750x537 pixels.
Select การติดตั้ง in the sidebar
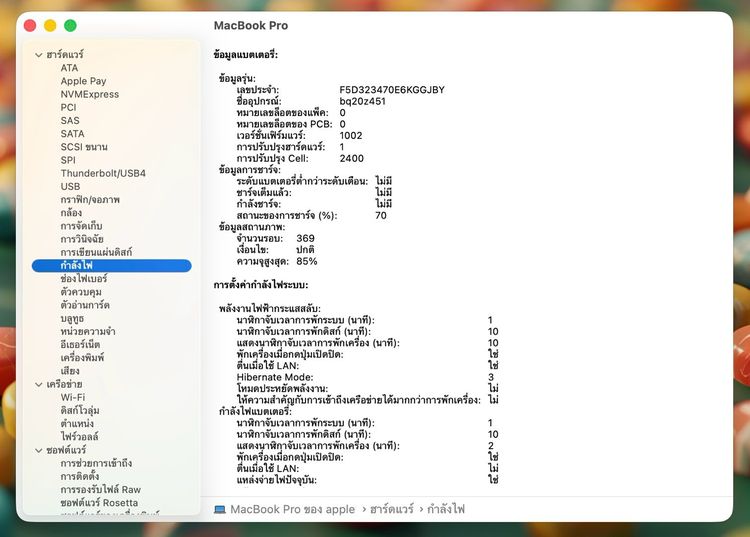click(x=80, y=476)
